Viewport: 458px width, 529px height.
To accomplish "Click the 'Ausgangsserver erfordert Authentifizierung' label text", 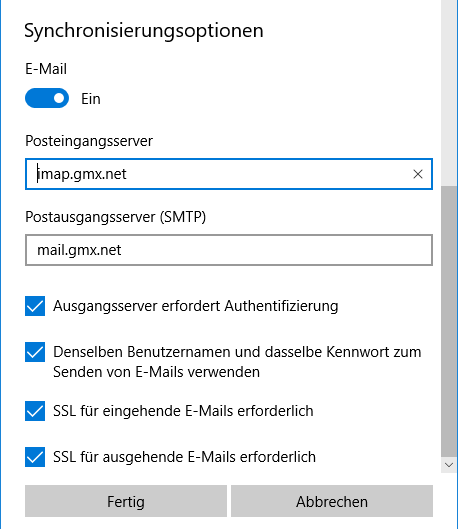I will tap(196, 306).
